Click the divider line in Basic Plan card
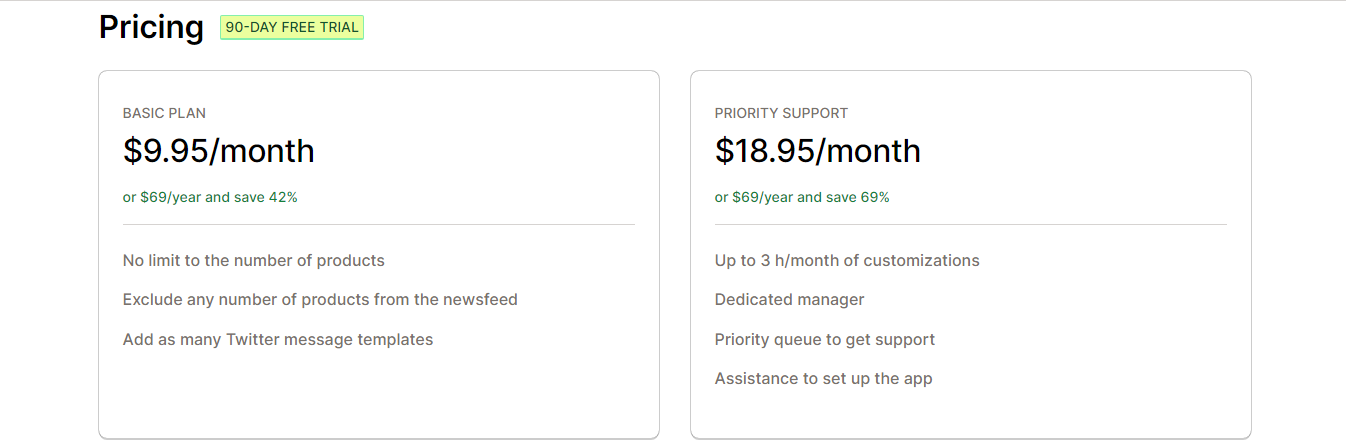The width and height of the screenshot is (1346, 440). (x=378, y=225)
